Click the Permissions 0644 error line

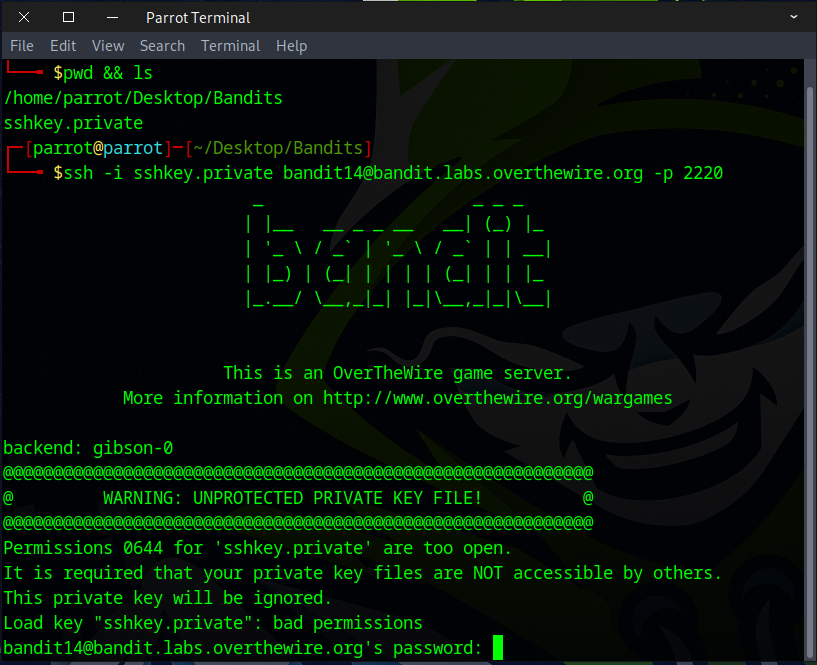pyautogui.click(x=257, y=548)
